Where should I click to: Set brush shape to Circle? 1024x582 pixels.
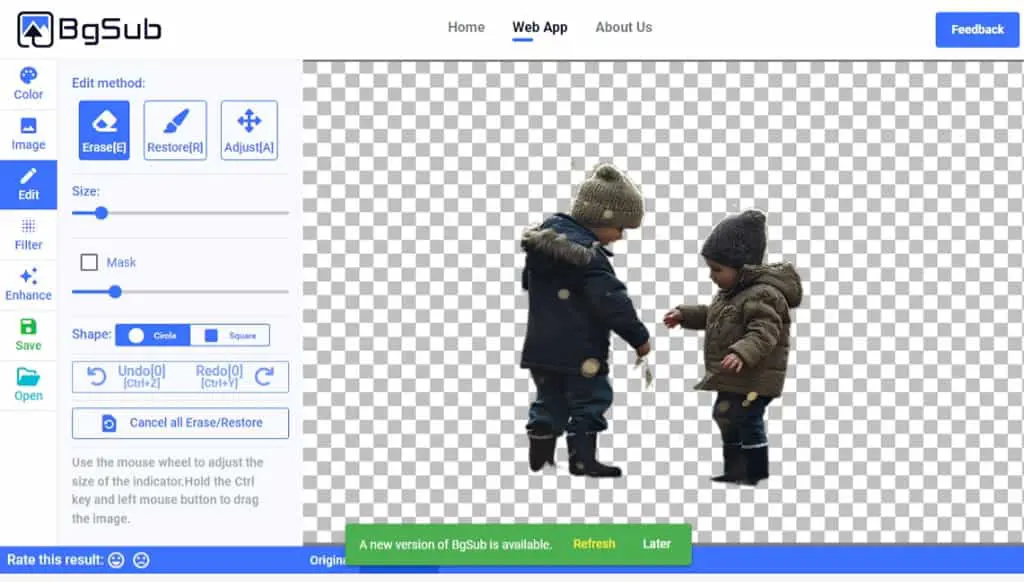[x=153, y=336]
